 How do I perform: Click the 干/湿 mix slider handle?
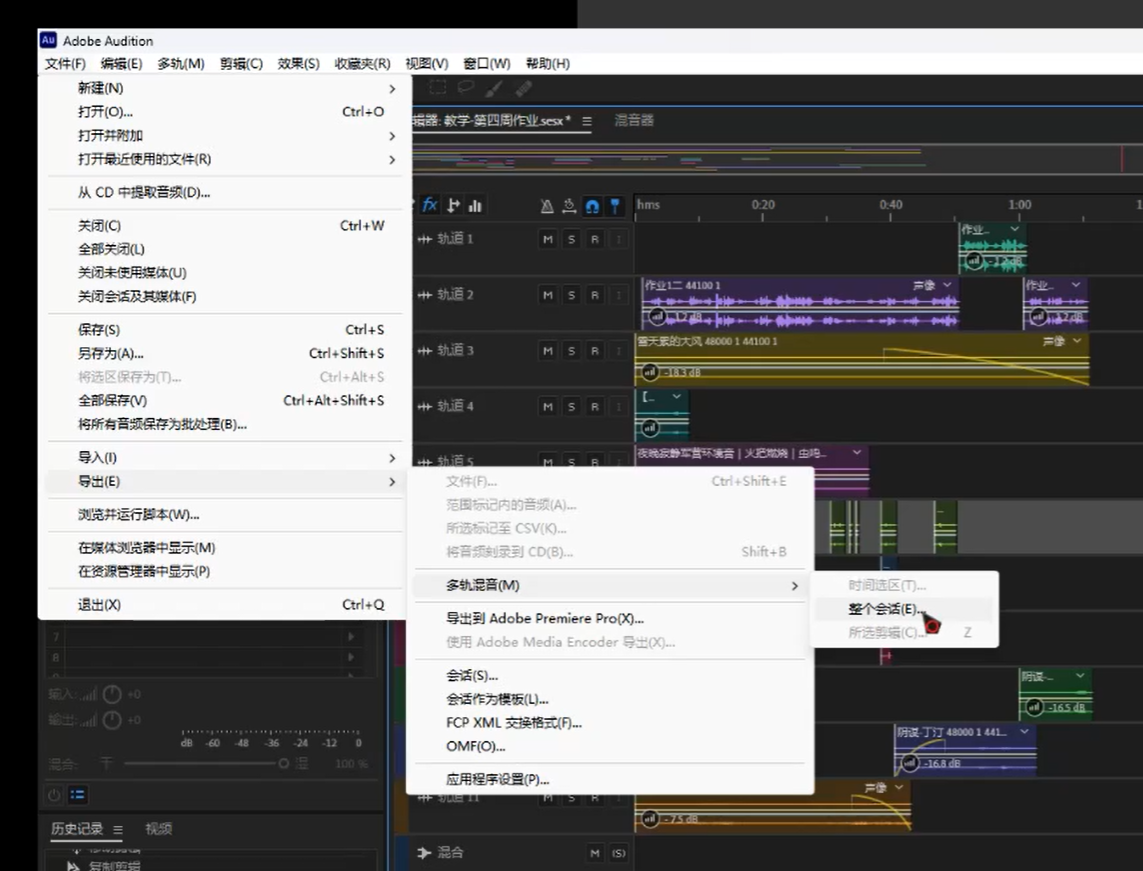(x=284, y=764)
